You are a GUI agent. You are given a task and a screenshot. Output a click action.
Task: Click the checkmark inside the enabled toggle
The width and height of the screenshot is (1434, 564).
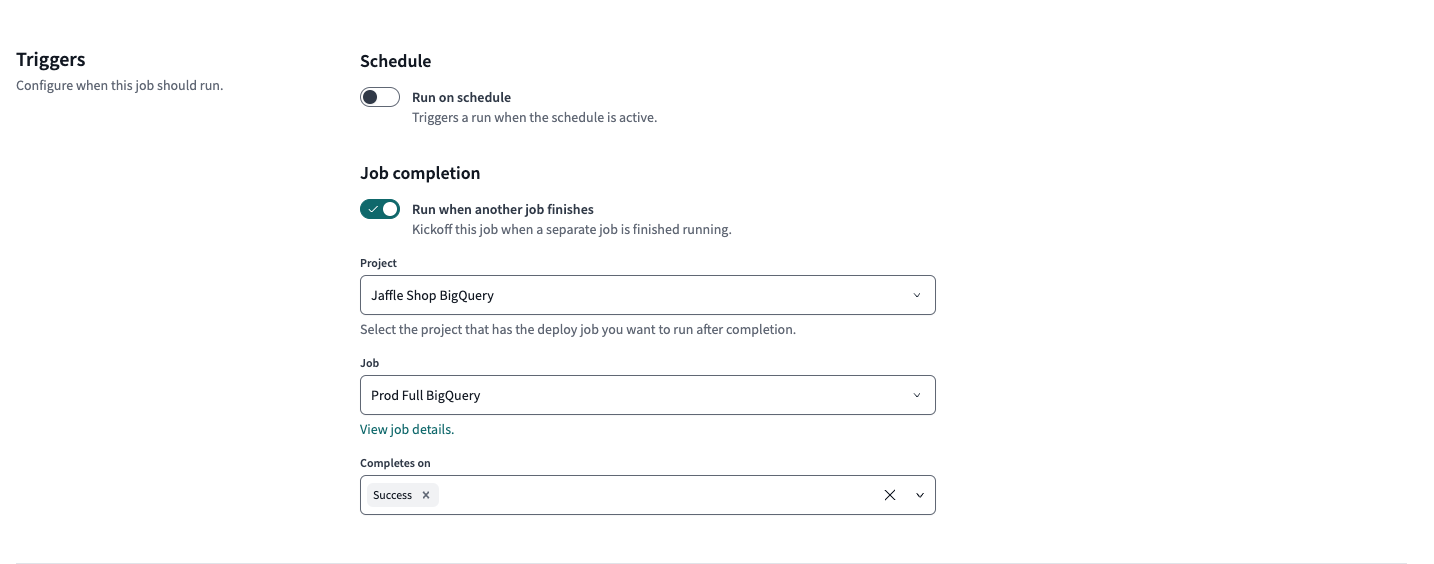(x=372, y=209)
